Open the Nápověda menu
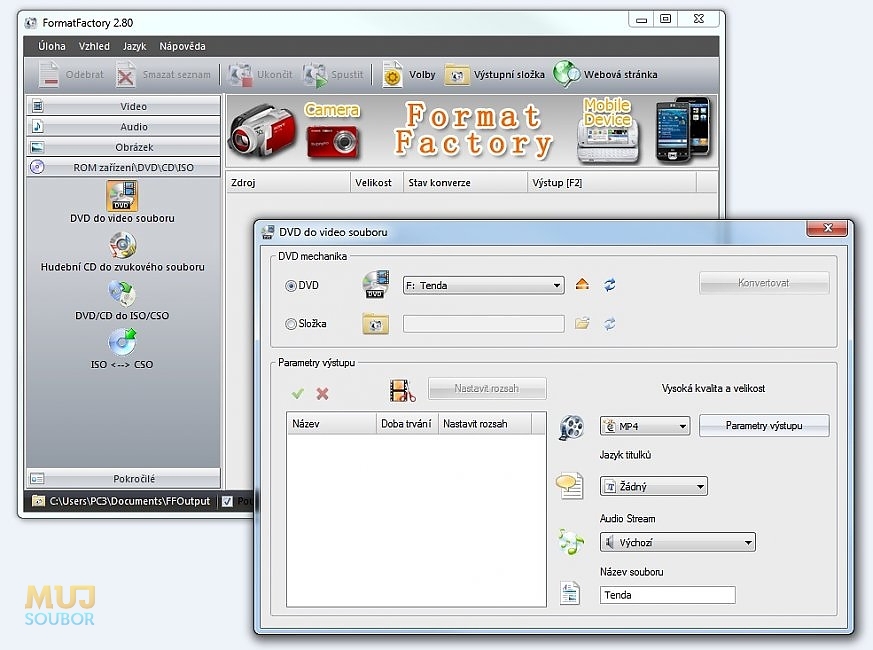The height and width of the screenshot is (650, 873). coord(182,46)
